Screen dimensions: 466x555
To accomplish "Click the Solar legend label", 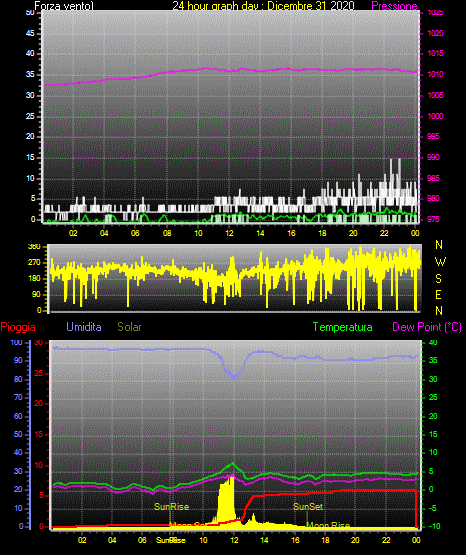I will (x=129, y=327).
